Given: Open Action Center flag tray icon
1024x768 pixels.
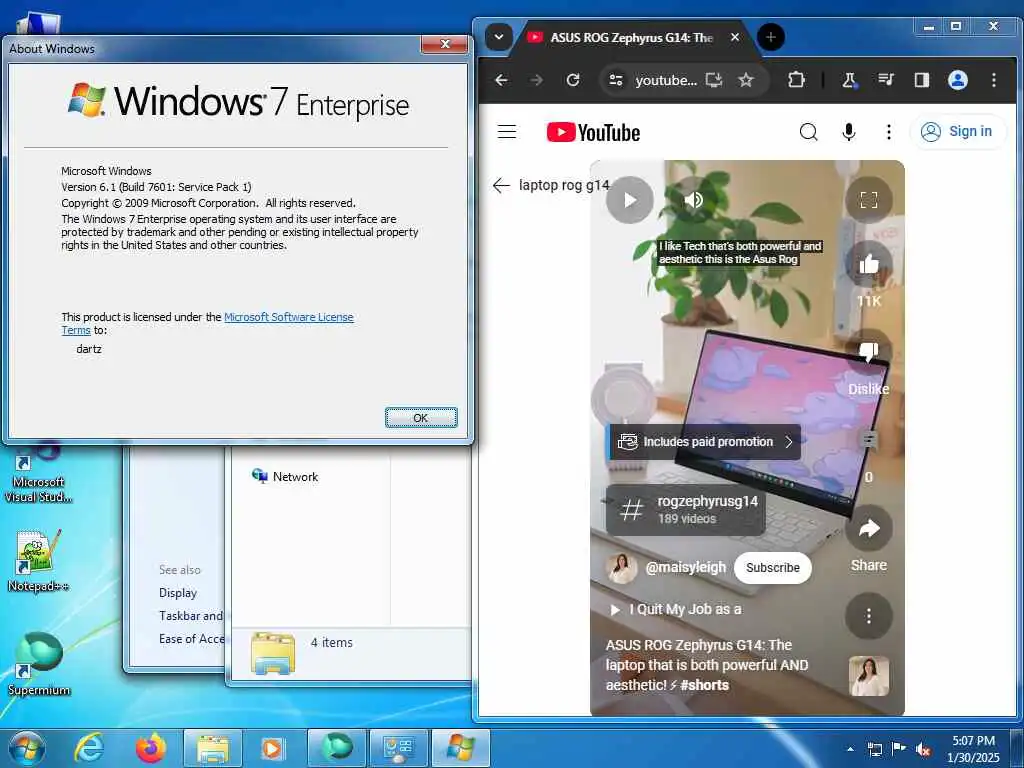Looking at the screenshot, I should (x=899, y=749).
